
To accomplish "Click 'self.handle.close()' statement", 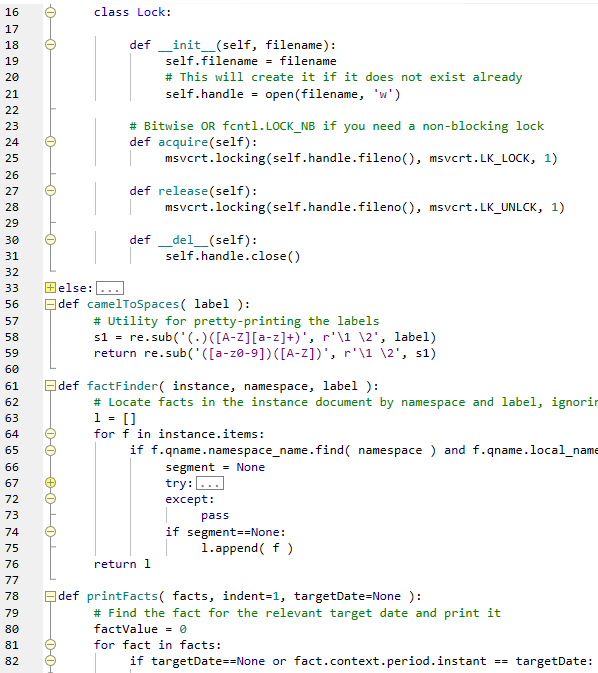I will pyautogui.click(x=233, y=256).
